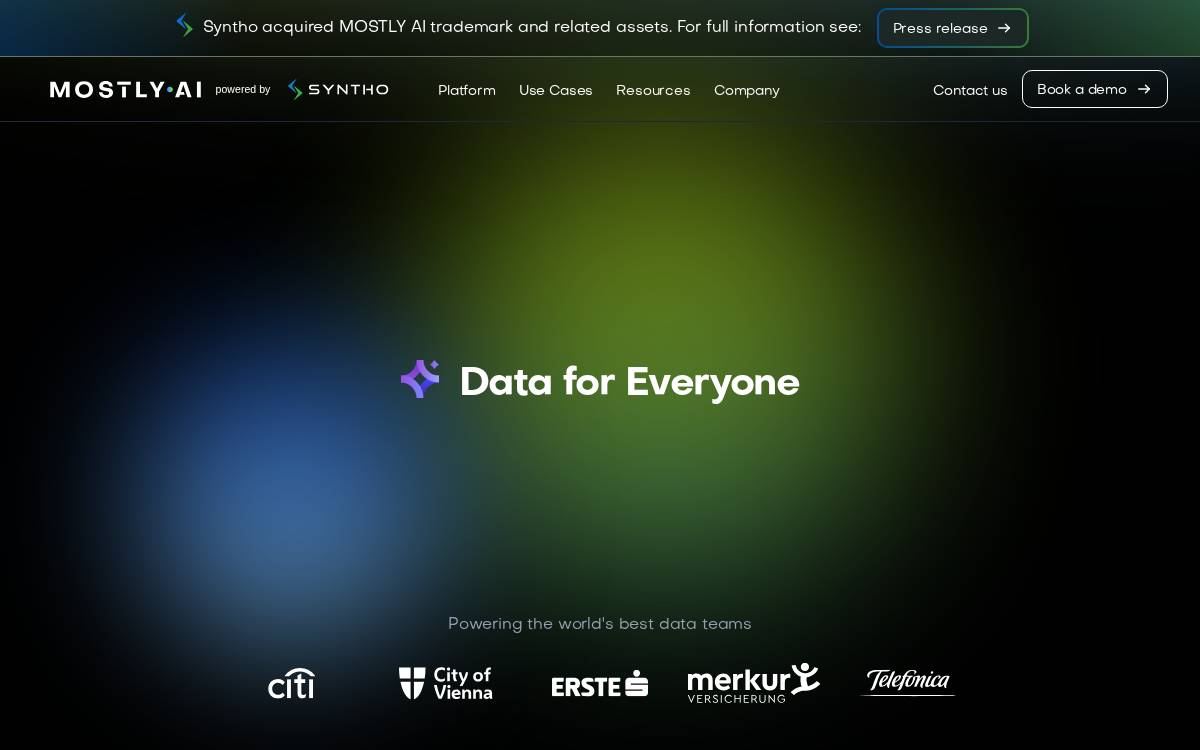Open the Company menu
The width and height of the screenshot is (1200, 750).
pyautogui.click(x=747, y=90)
